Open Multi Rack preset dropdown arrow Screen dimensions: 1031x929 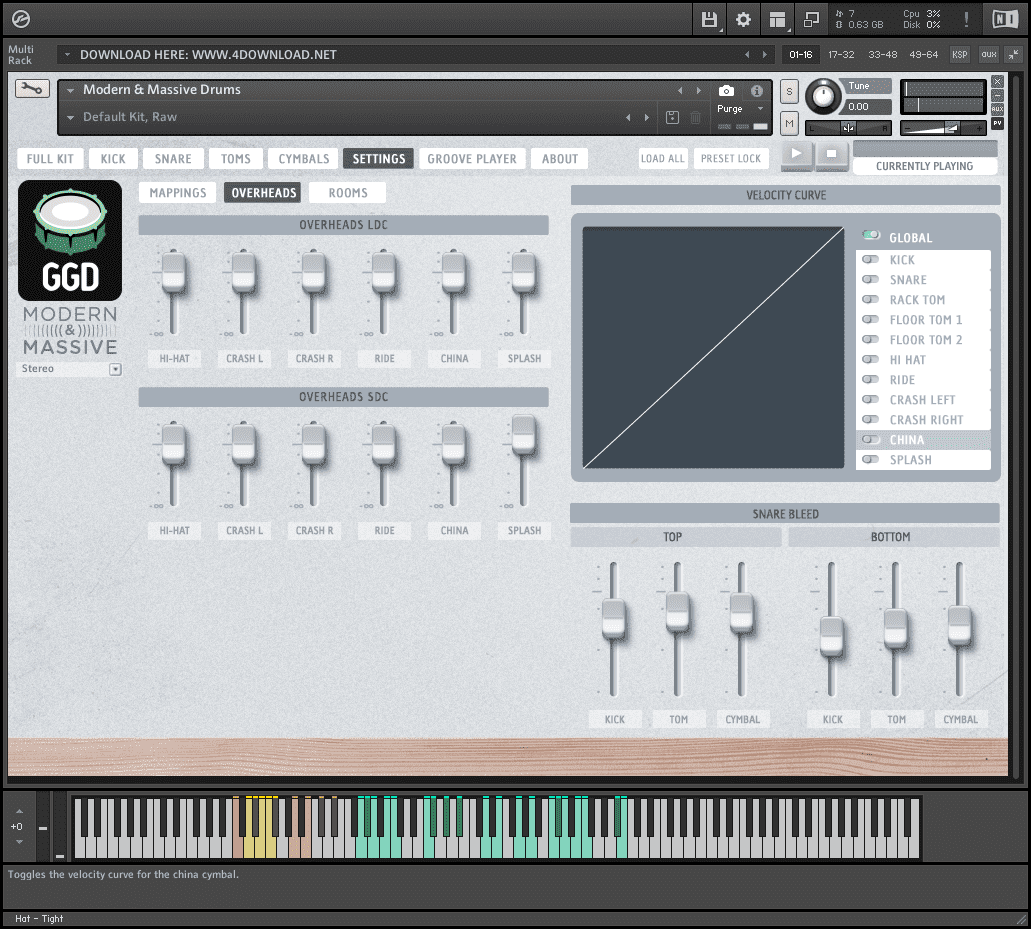pos(67,55)
